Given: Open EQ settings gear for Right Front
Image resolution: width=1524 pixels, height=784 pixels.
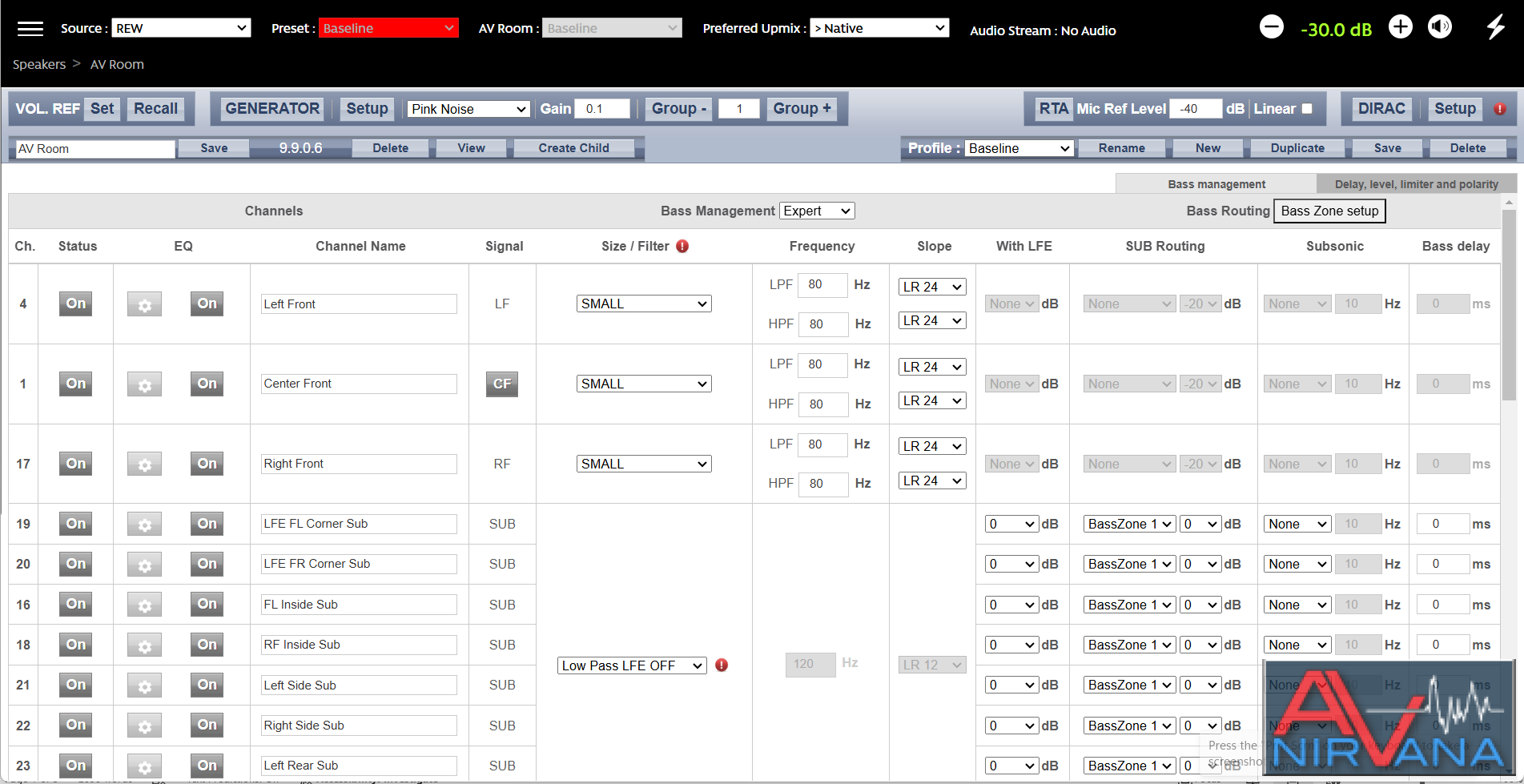Looking at the screenshot, I should click(144, 464).
